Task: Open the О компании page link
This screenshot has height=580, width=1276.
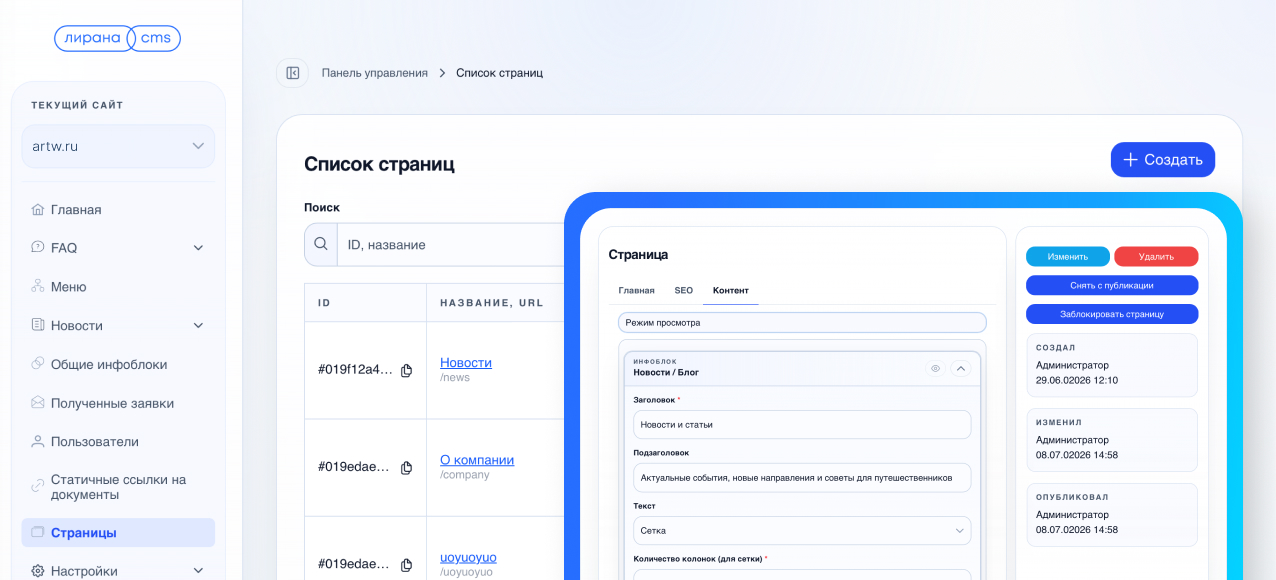Action: (x=477, y=460)
